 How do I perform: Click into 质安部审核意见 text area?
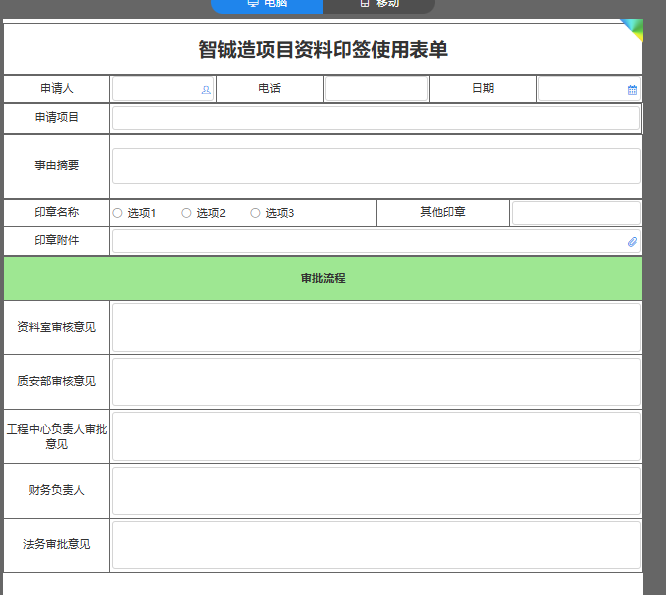click(376, 382)
